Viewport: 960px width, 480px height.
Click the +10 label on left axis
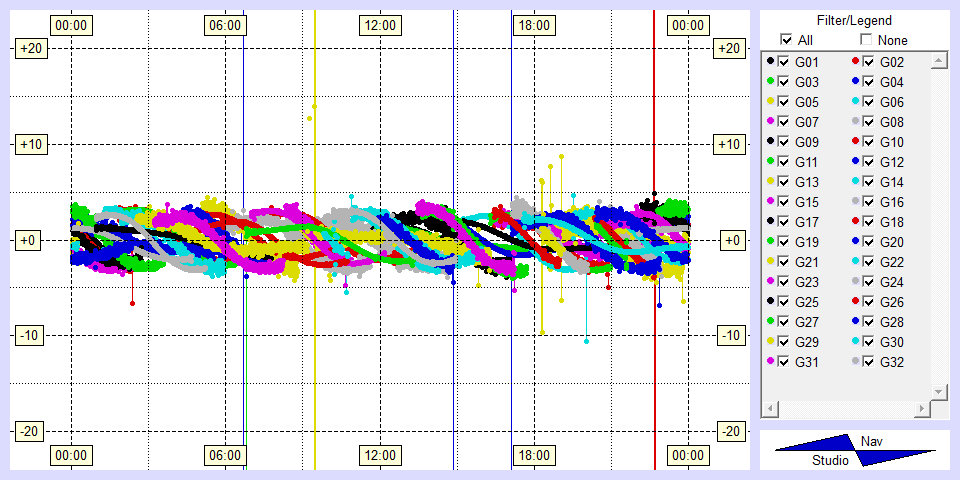29,145
